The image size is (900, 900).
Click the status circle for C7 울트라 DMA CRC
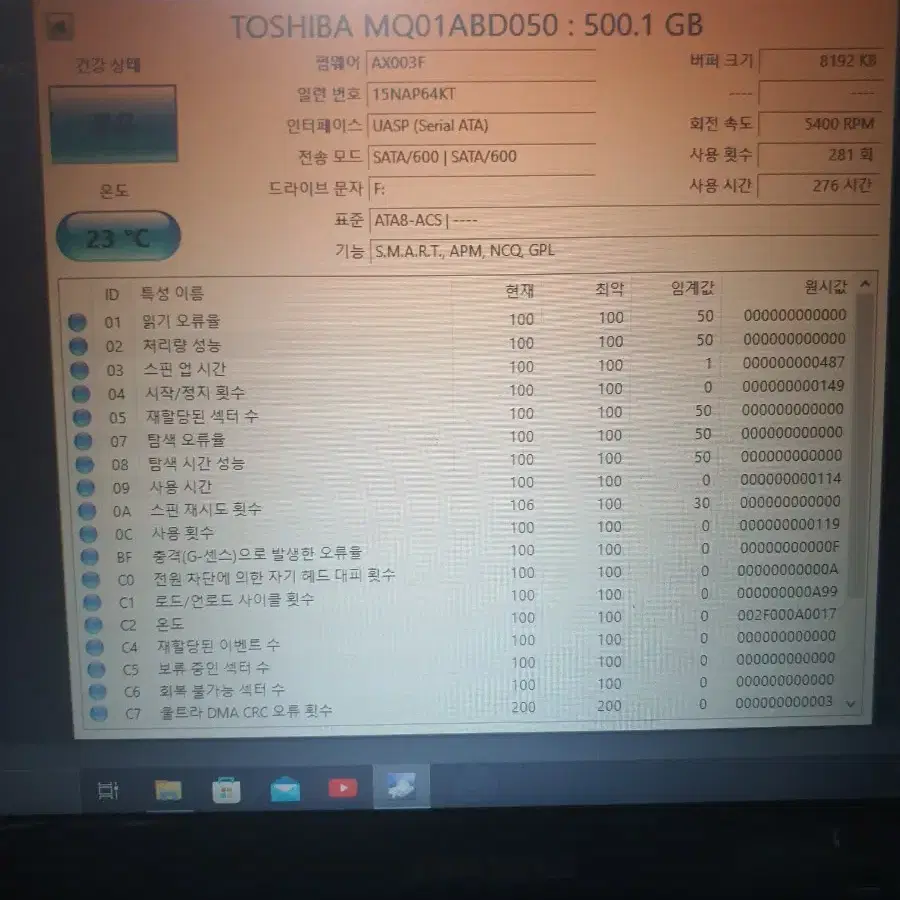pos(99,713)
